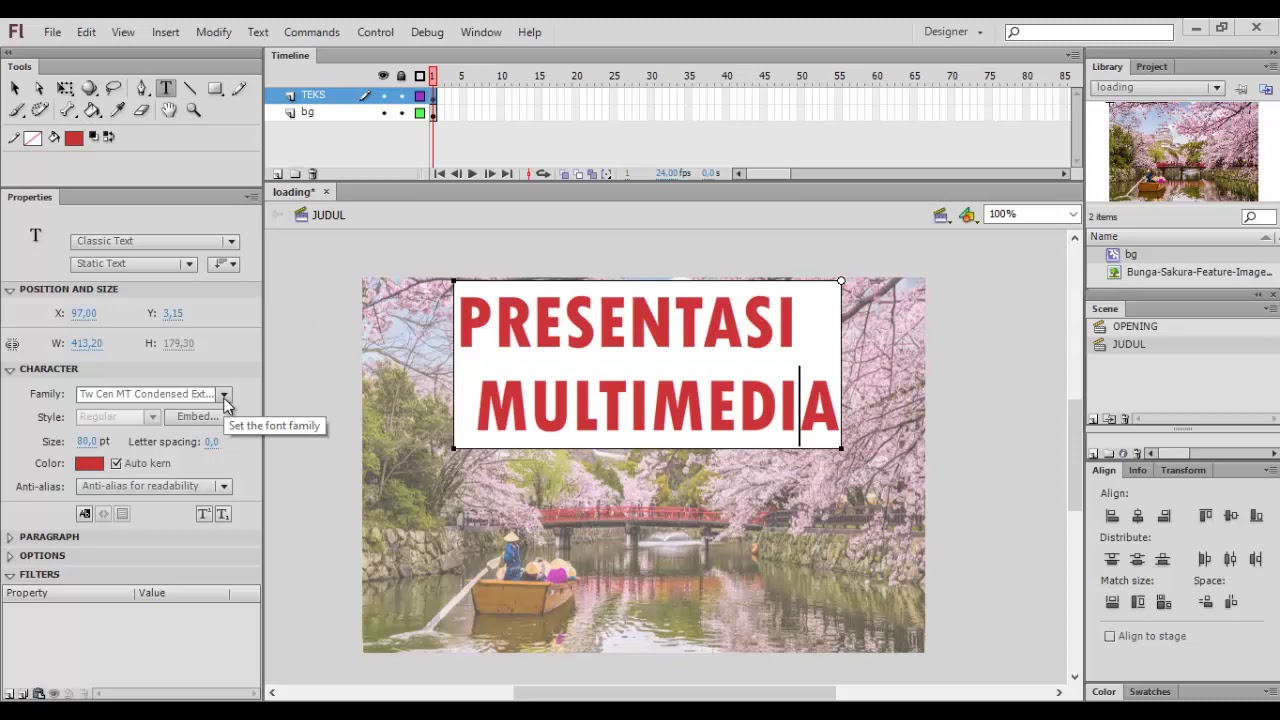Click the Delete layer trash icon in Timeline

313,174
